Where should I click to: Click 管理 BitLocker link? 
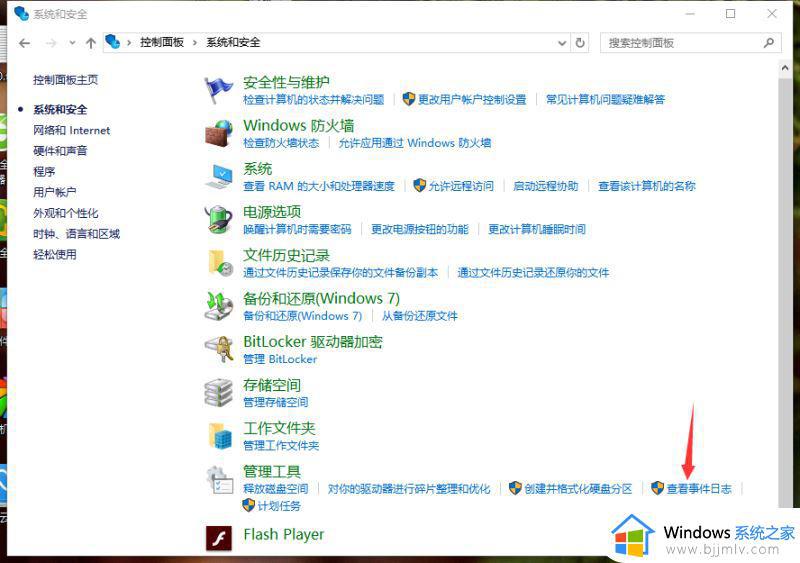pyautogui.click(x=280, y=359)
